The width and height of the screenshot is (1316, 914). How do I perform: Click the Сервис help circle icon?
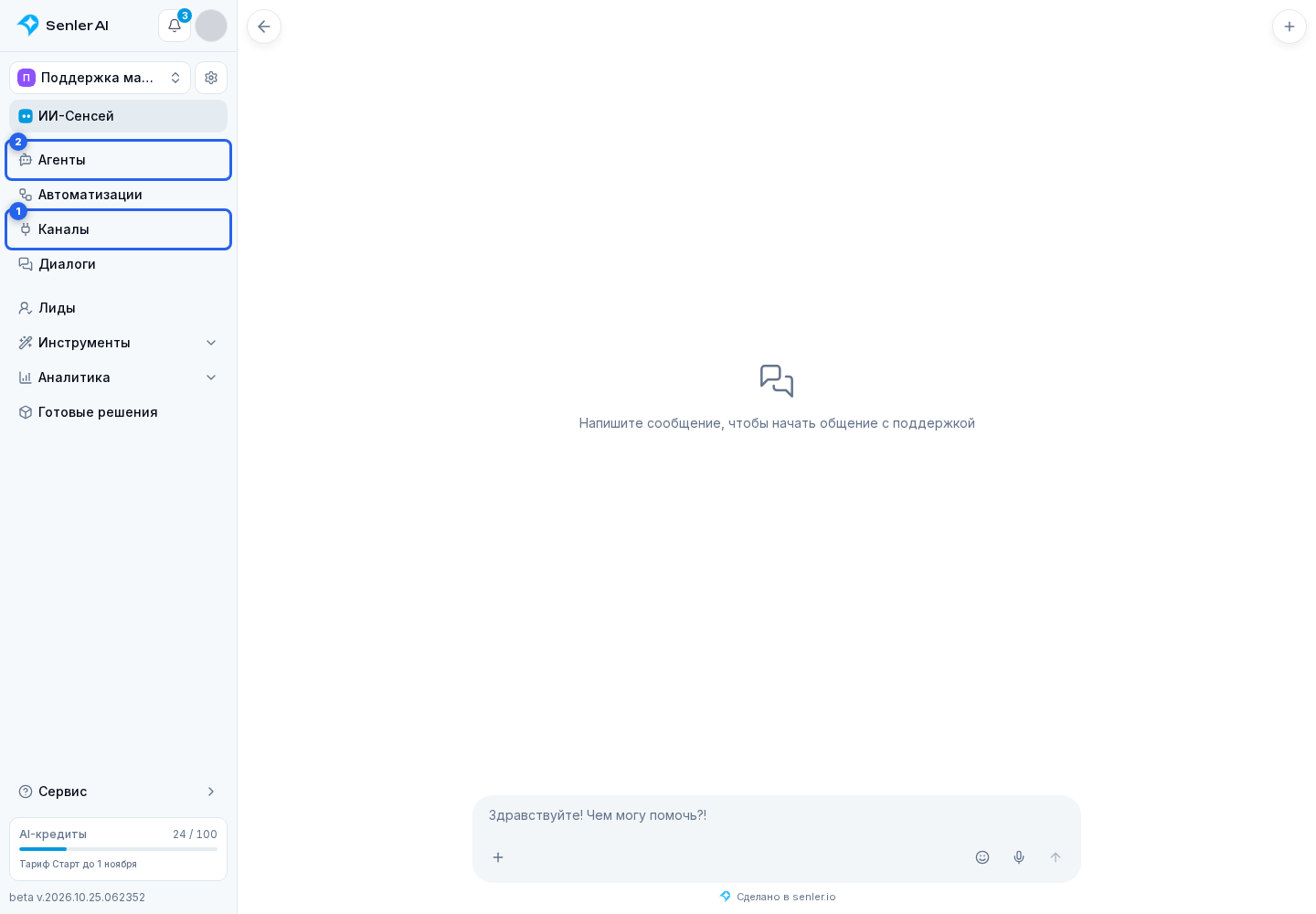[x=26, y=792]
